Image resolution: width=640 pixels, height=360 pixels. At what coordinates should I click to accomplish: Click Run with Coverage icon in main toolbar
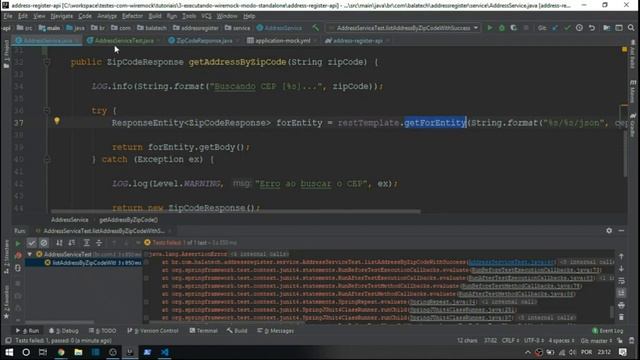tap(513, 28)
